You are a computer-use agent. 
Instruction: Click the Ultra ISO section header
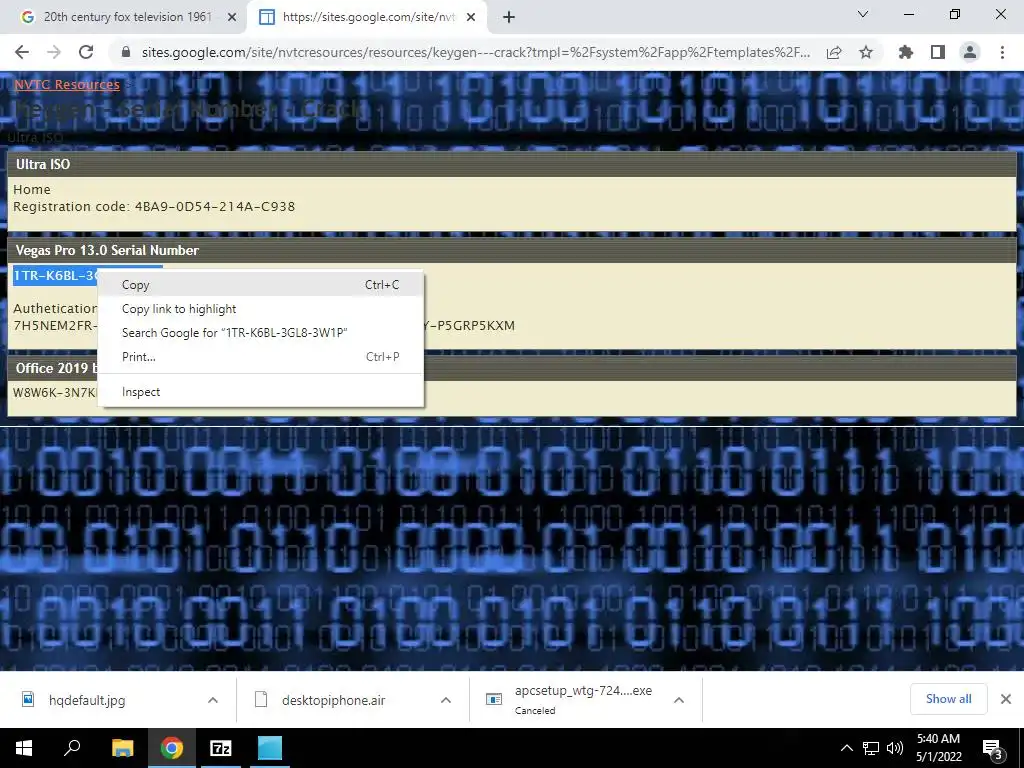[512, 165]
